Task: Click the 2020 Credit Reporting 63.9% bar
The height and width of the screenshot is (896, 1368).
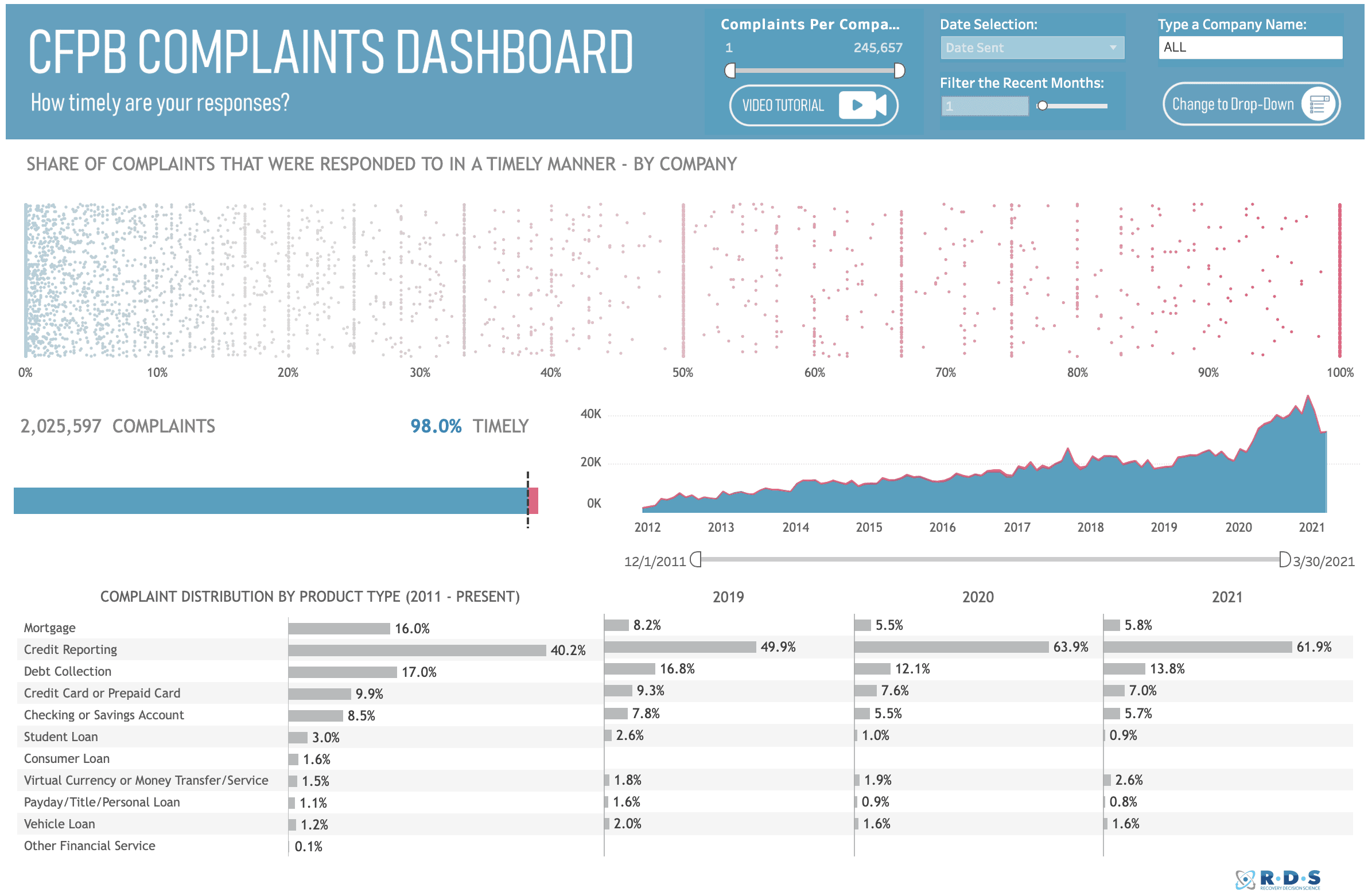Action: 951,647
